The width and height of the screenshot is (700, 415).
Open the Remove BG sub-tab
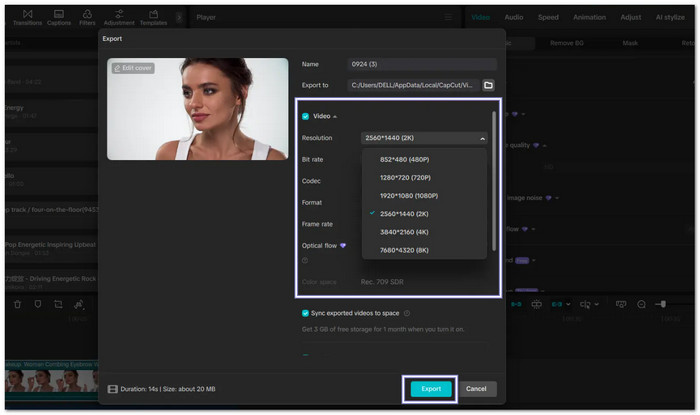(567, 43)
